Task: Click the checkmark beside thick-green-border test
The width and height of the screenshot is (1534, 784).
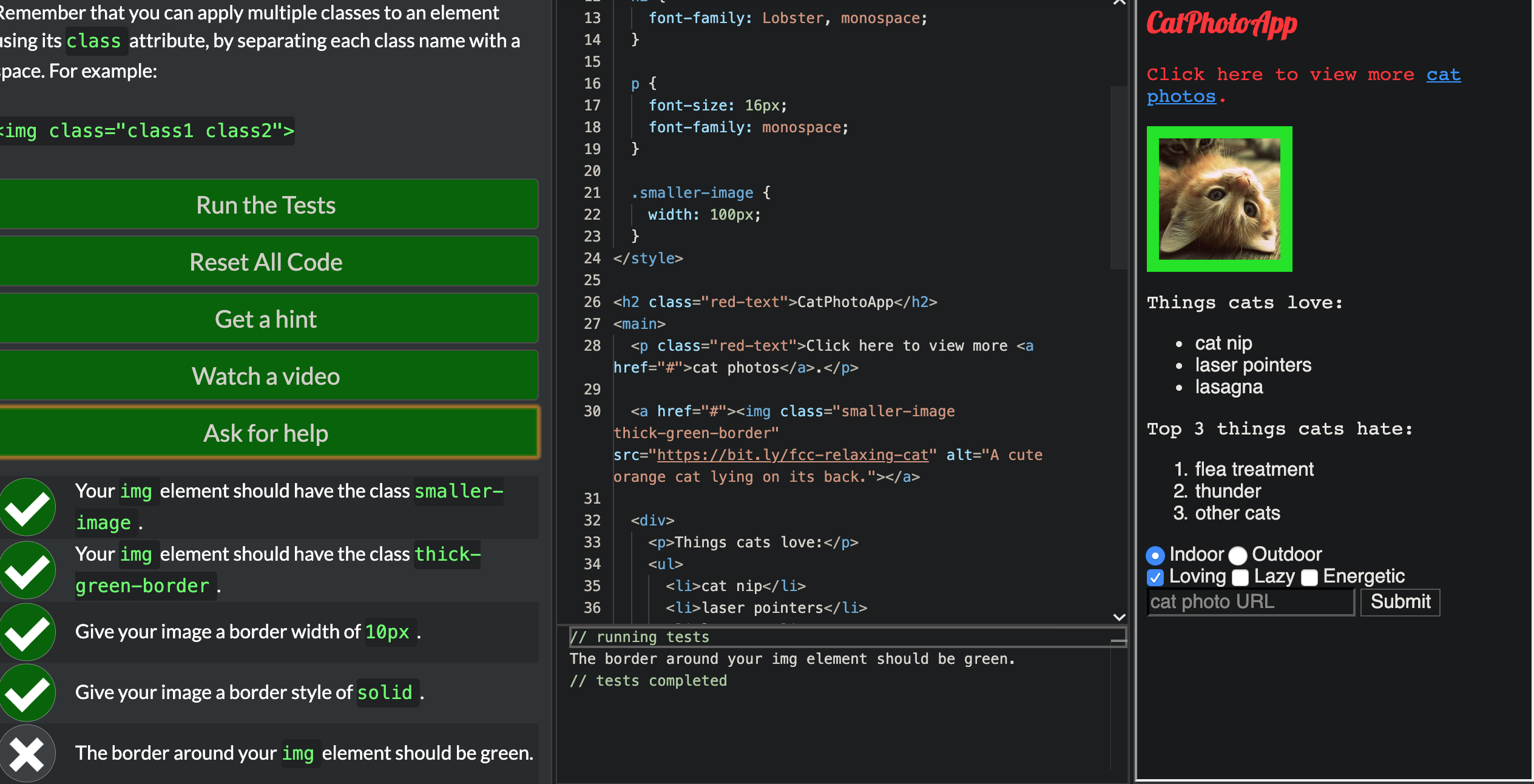Action: tap(27, 570)
